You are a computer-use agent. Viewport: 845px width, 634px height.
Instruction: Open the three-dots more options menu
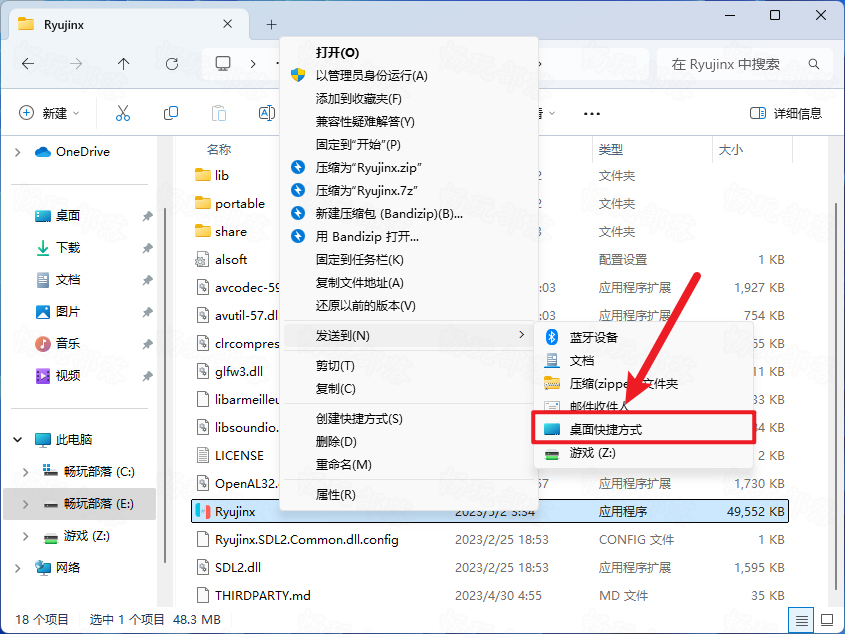pyautogui.click(x=592, y=114)
